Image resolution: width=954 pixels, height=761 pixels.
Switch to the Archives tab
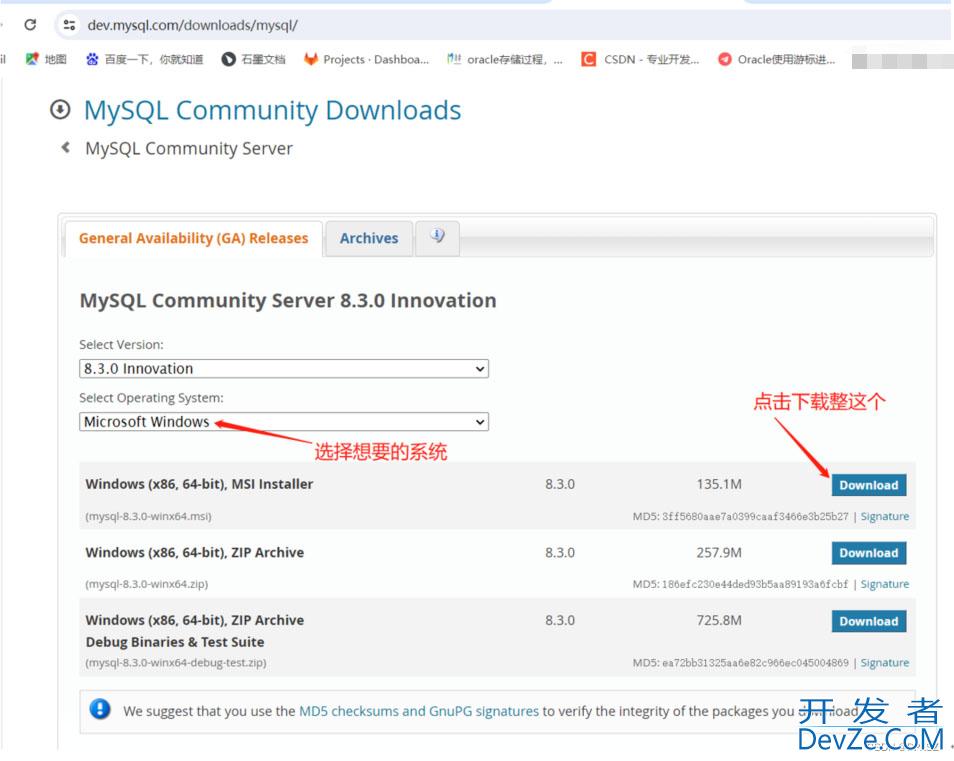369,238
